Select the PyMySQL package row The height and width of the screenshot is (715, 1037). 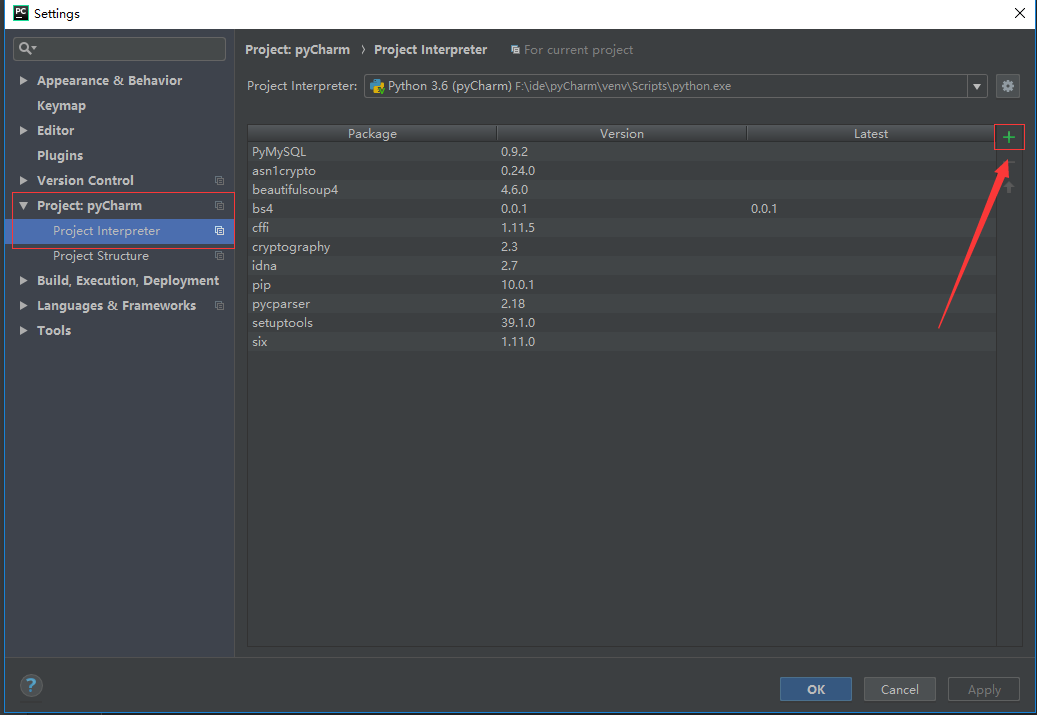622,151
